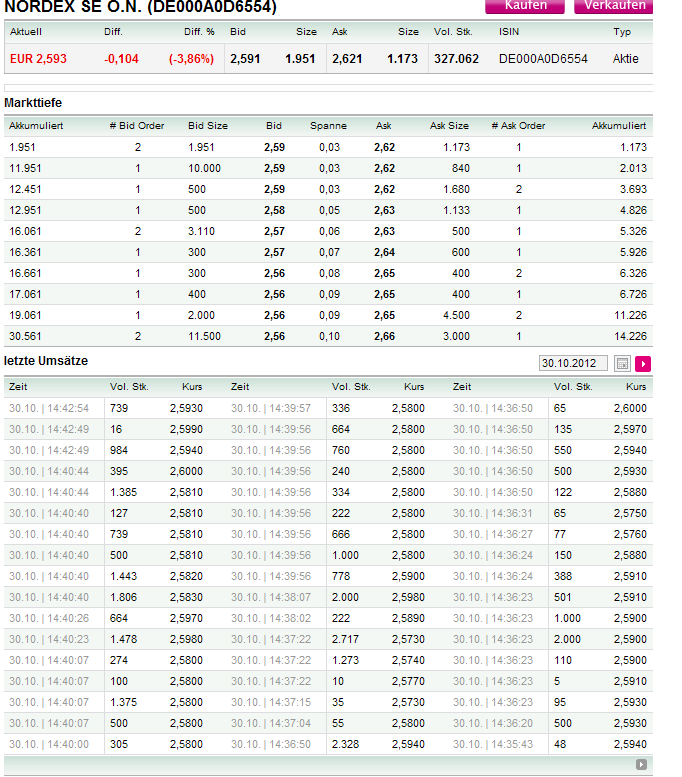Image resolution: width=682 pixels, height=777 pixels.
Task: Click the Bid Size cell 3.110
Action: (x=201, y=231)
